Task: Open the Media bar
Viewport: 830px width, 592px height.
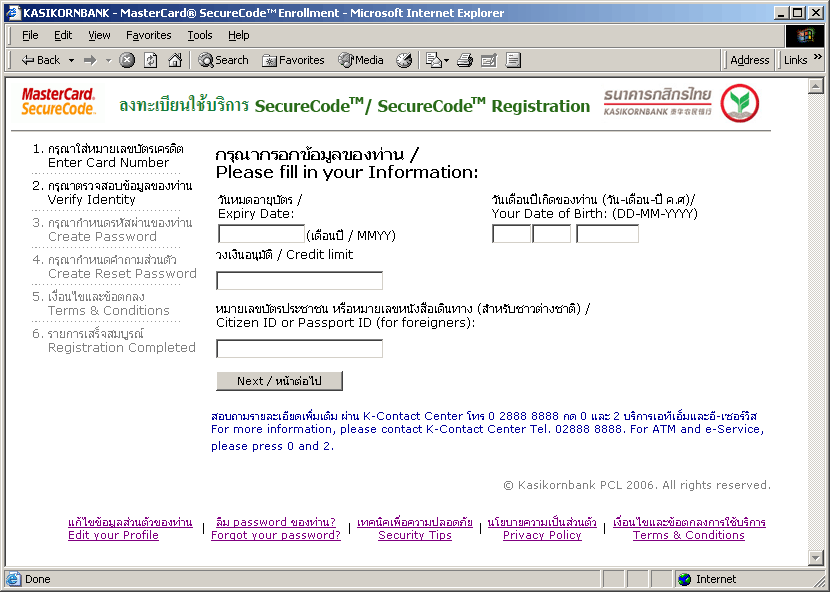Action: 361,60
